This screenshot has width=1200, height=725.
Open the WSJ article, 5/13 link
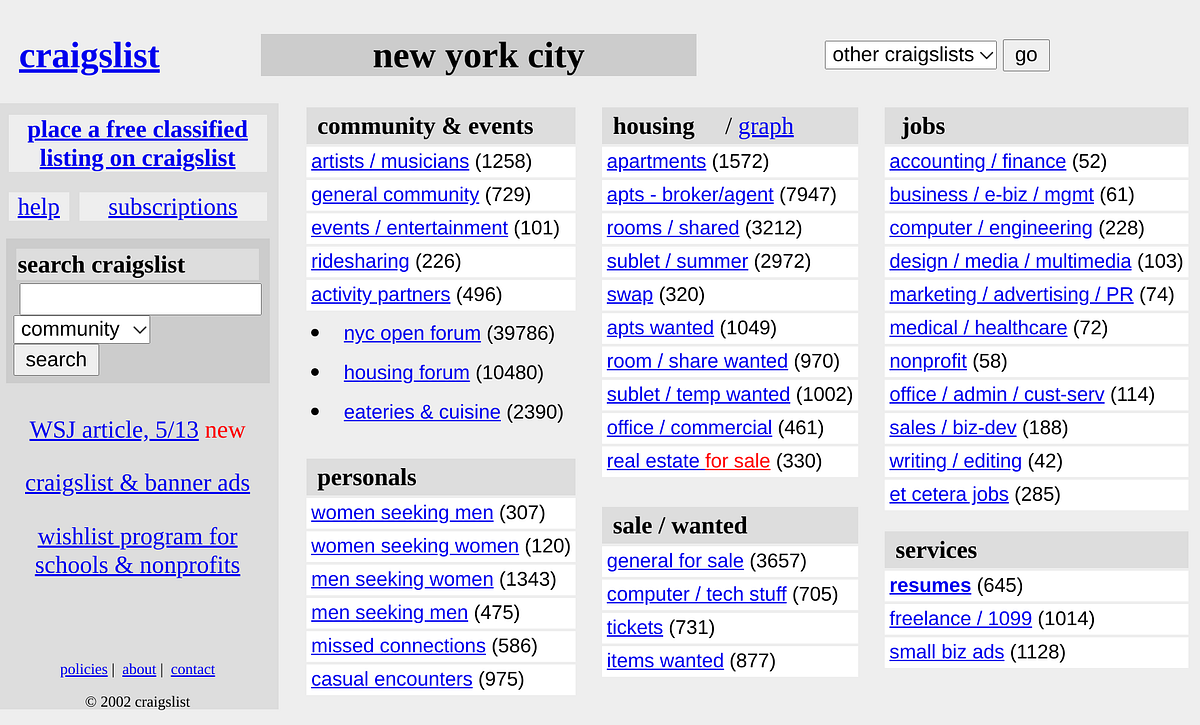[114, 430]
